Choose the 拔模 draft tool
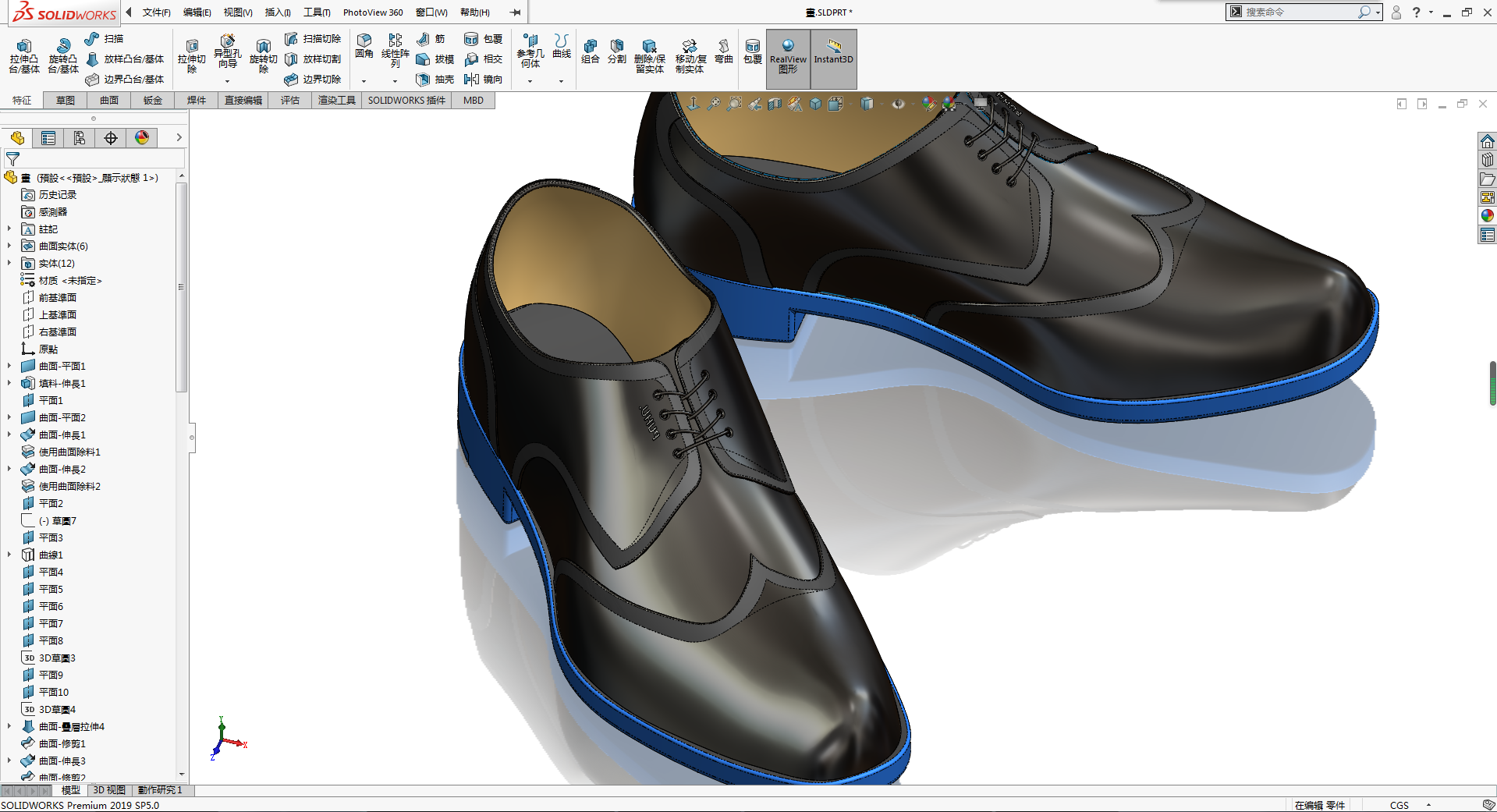Screen dimensions: 1497x812 pos(435,59)
